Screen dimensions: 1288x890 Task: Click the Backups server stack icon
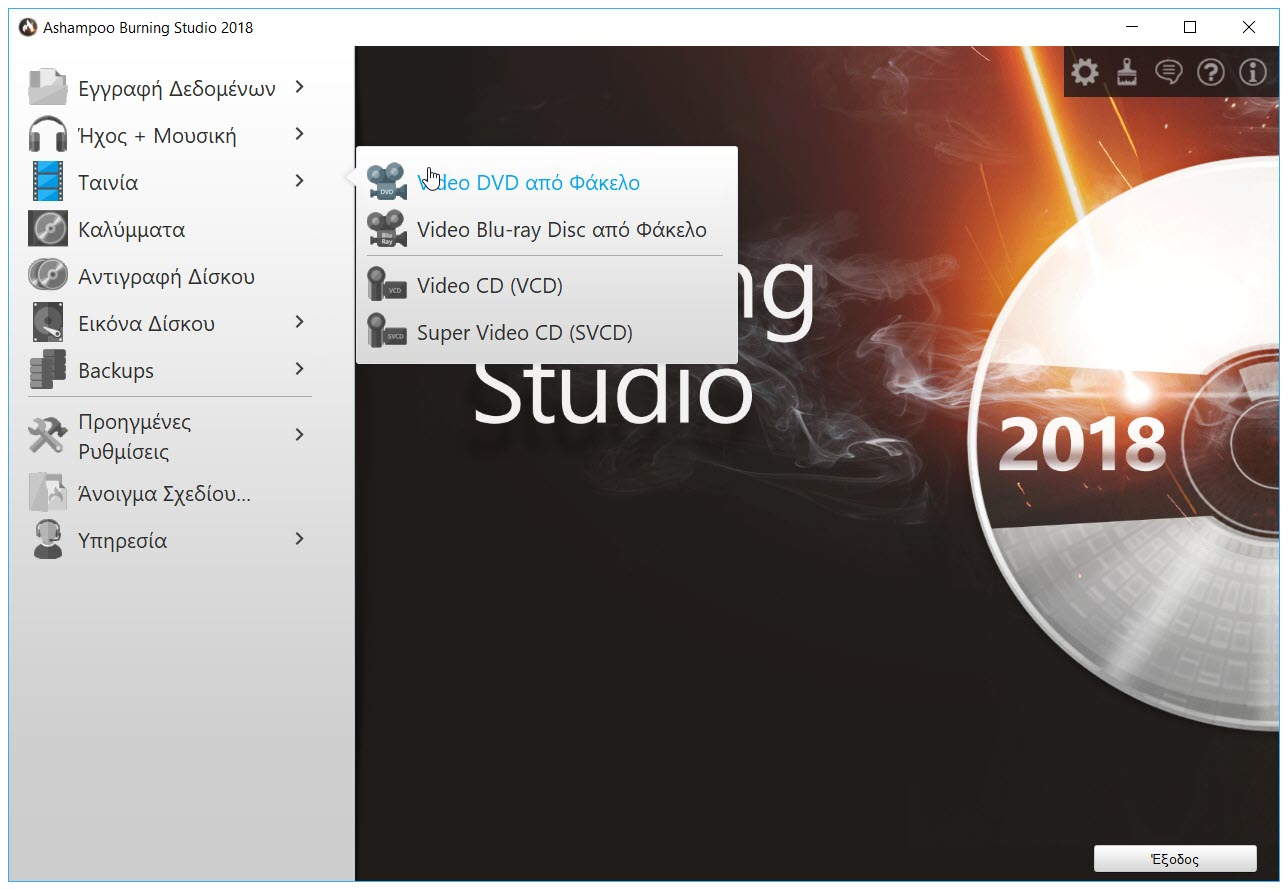[x=47, y=370]
